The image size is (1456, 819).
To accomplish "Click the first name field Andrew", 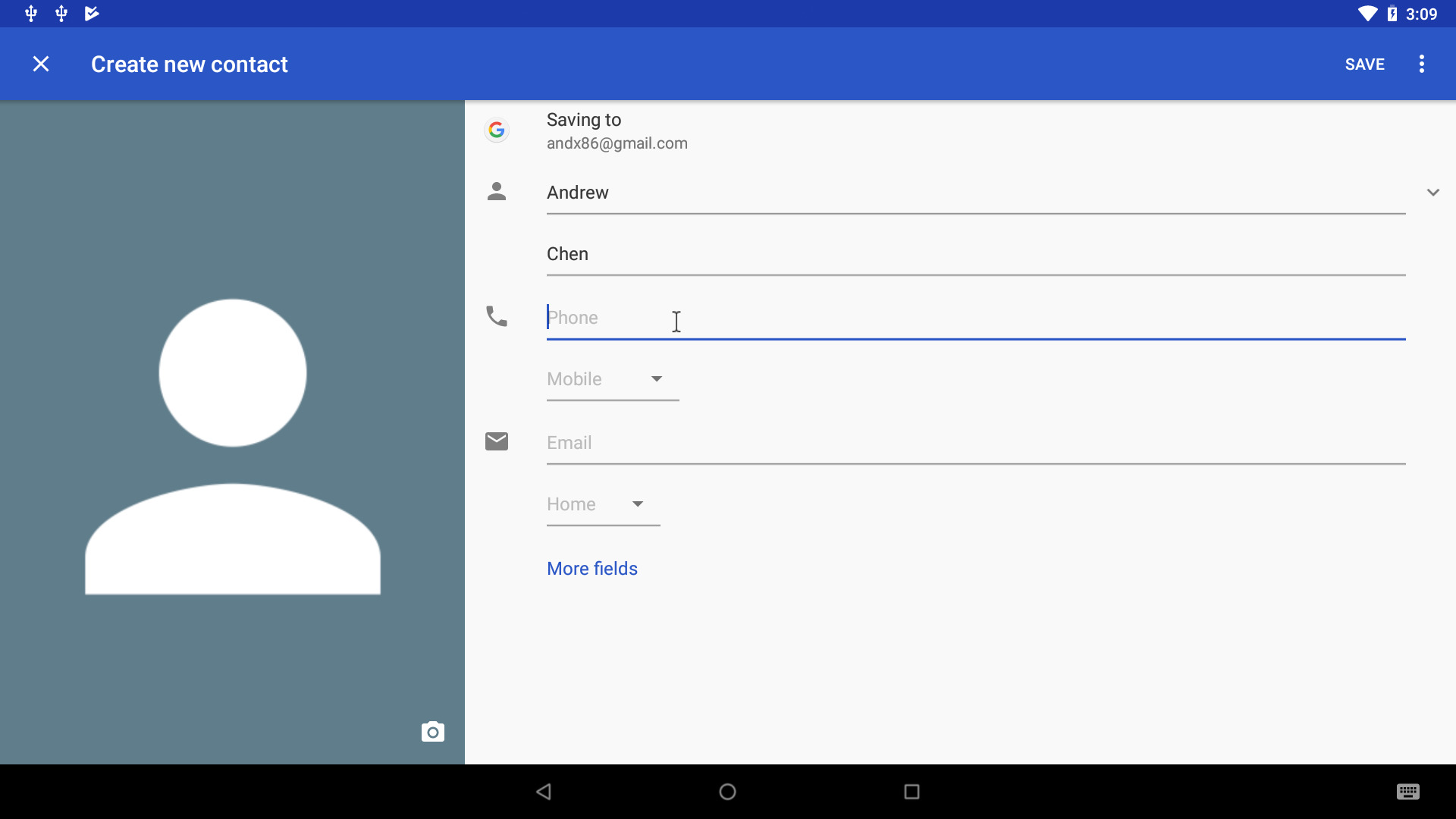I will click(976, 193).
